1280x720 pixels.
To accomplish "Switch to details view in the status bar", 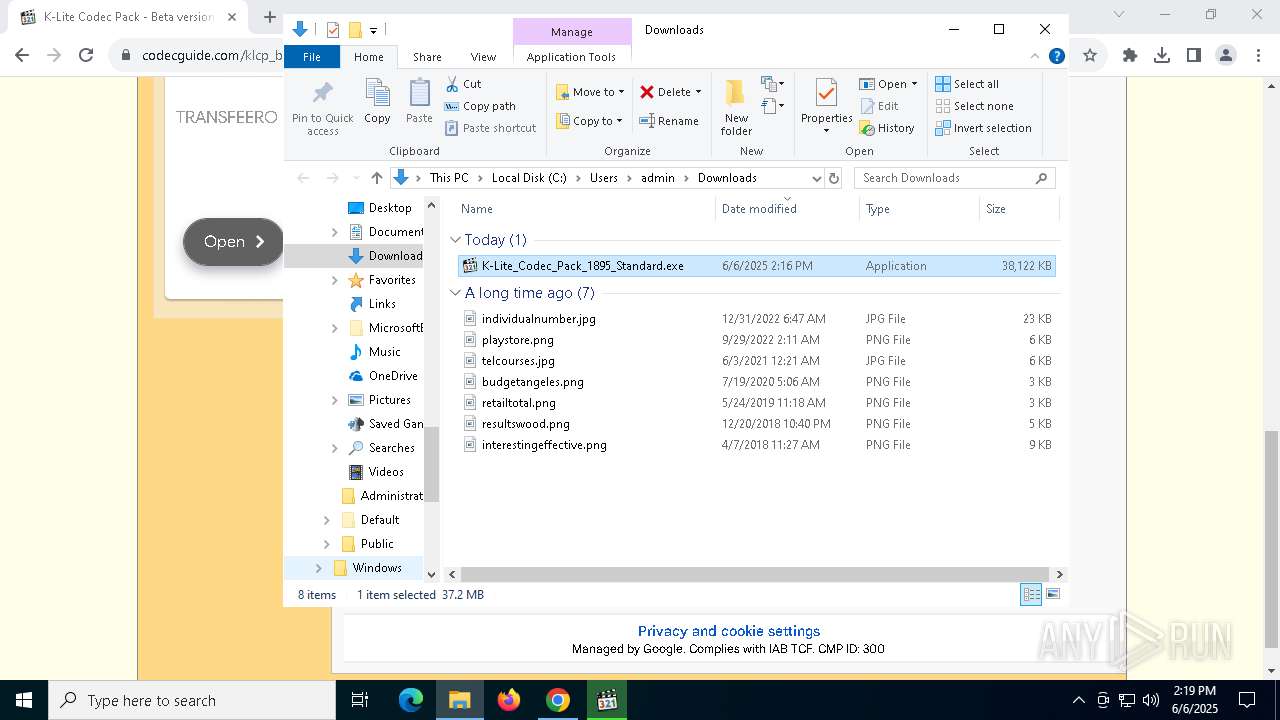I will click(x=1031, y=594).
